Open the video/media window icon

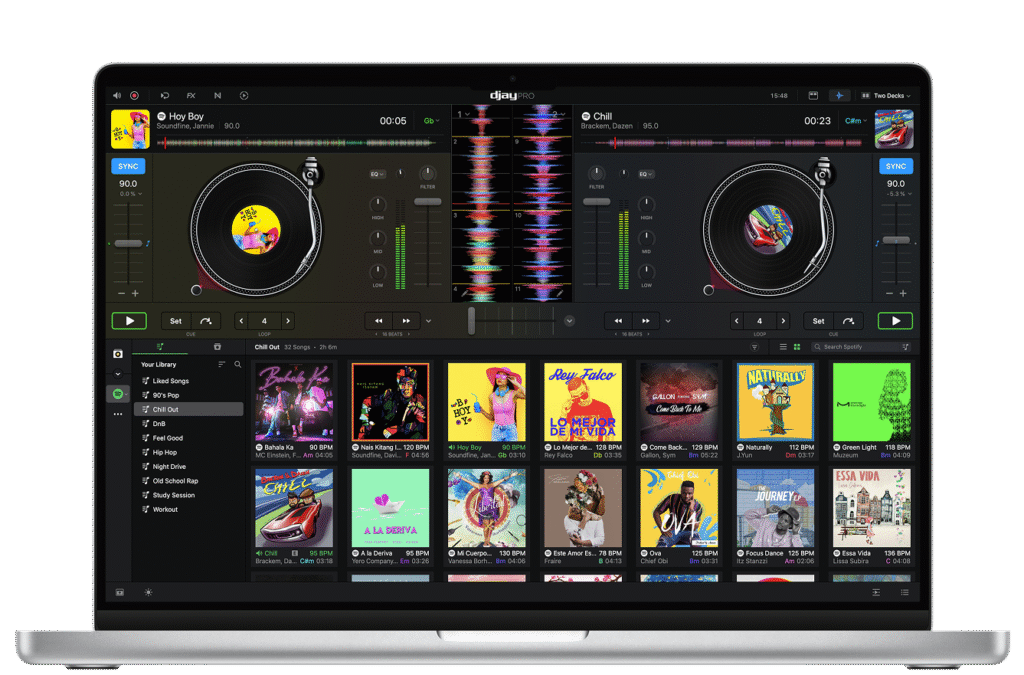click(813, 95)
